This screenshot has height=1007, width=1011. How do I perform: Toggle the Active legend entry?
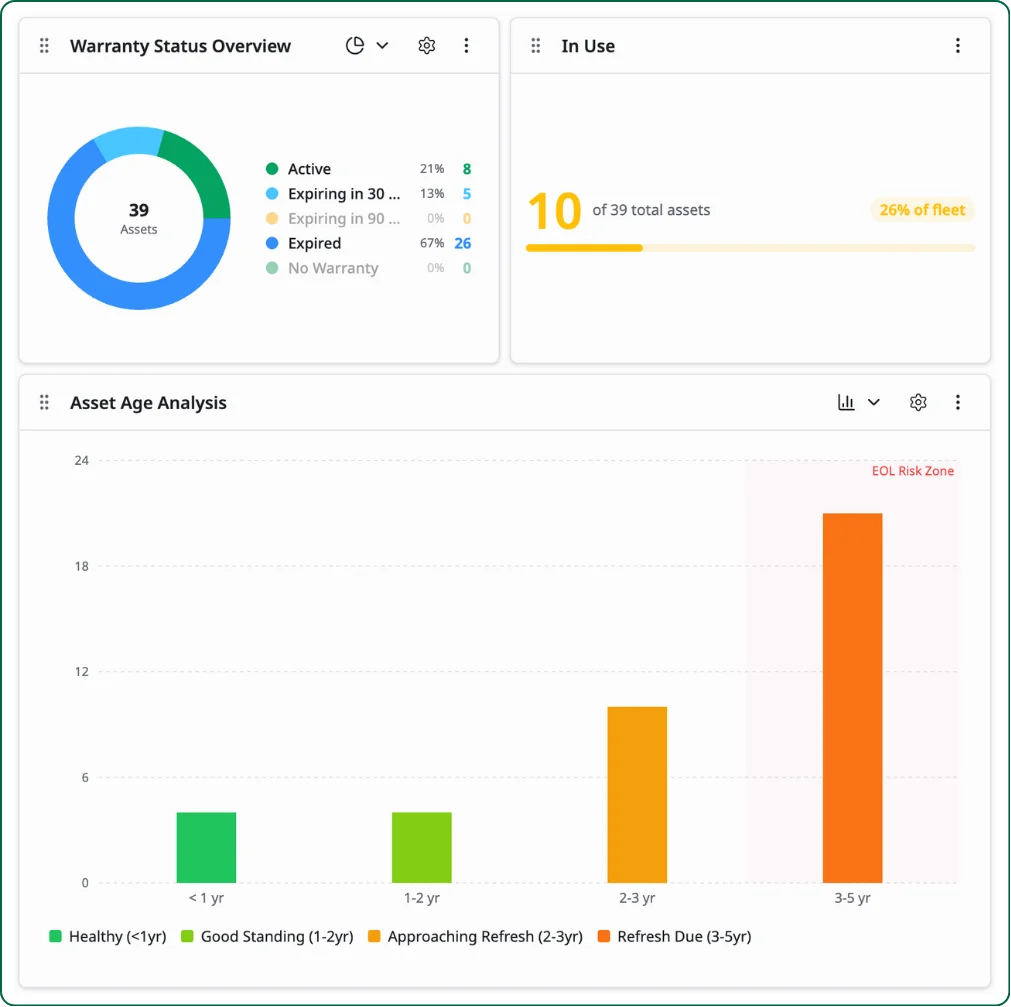(x=368, y=169)
